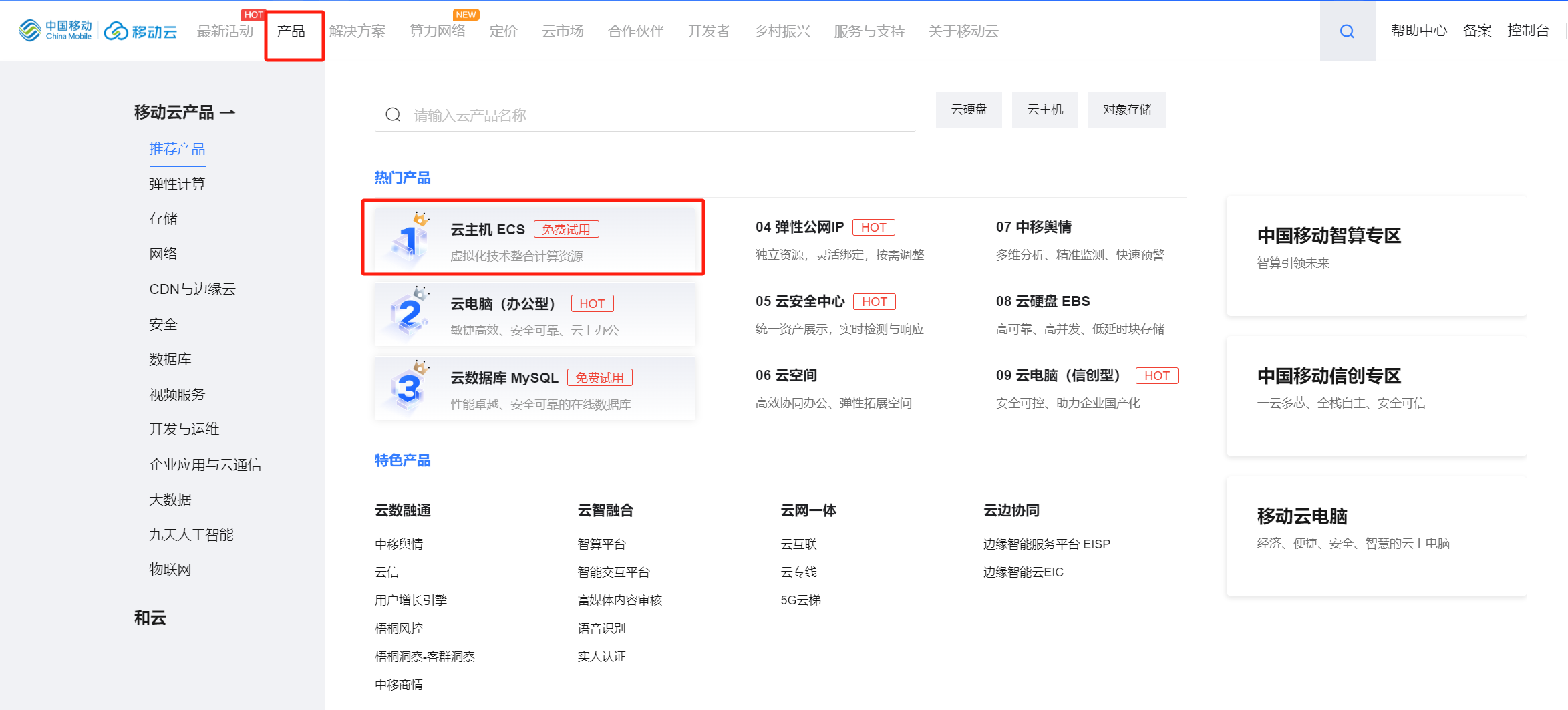Open the 解决方案 menu
The image size is (1568, 710).
pyautogui.click(x=357, y=31)
